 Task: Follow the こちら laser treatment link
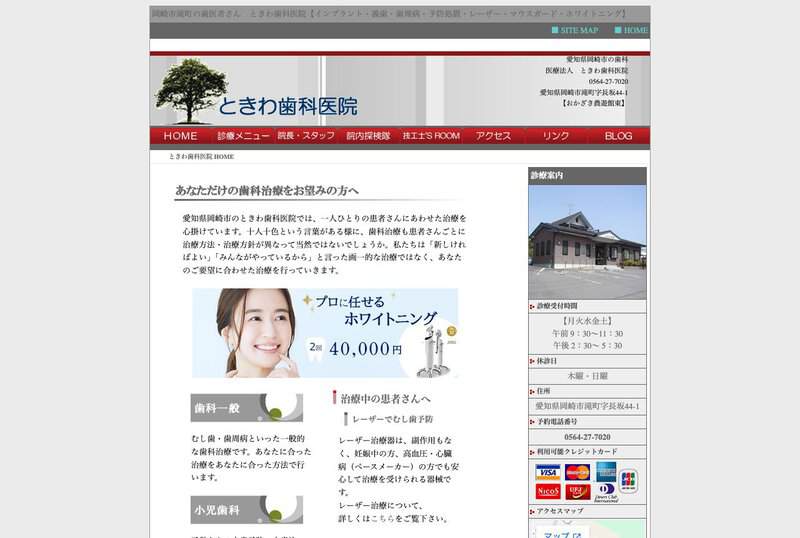(x=382, y=519)
